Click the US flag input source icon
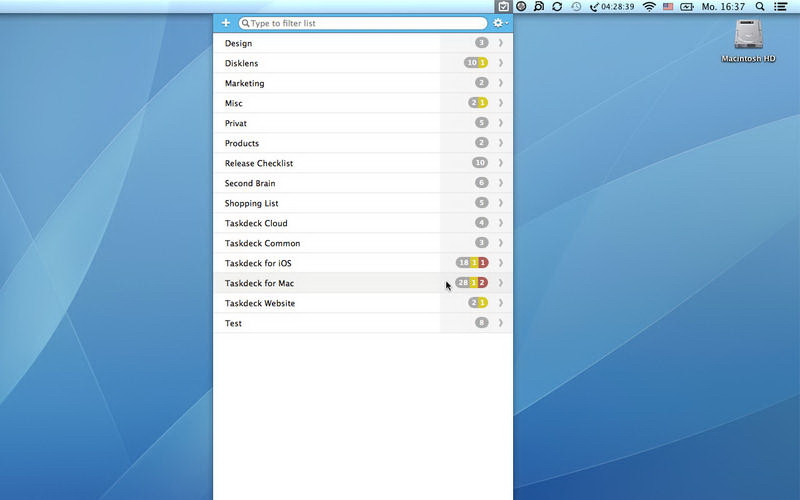800x500 pixels. [668, 7]
